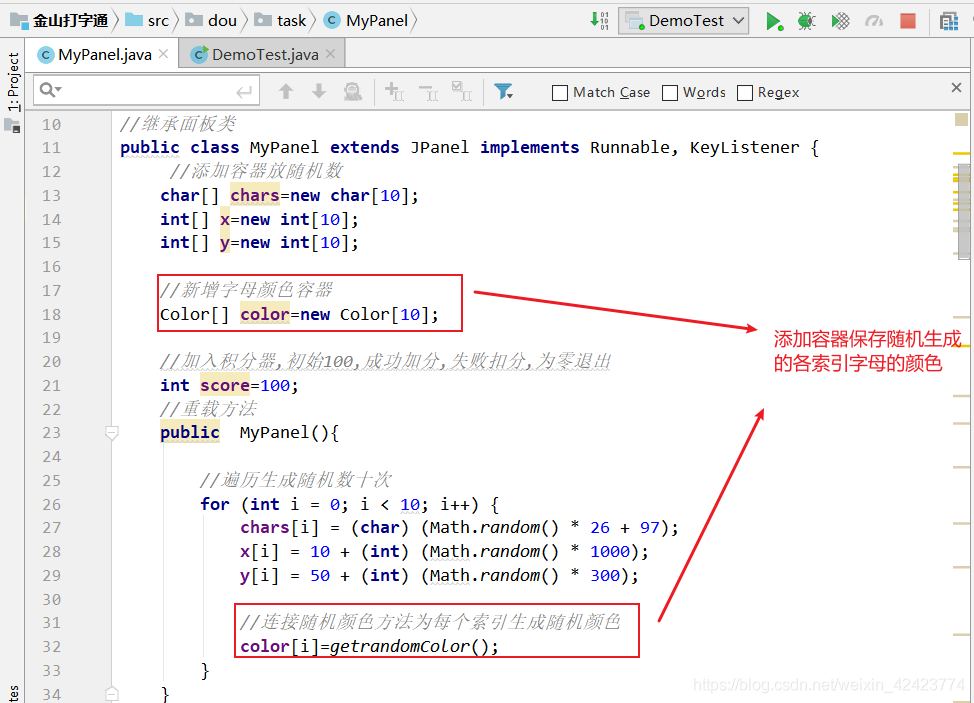Click the editor vertical scrollbar thumb
974x703 pixels.
tap(963, 211)
